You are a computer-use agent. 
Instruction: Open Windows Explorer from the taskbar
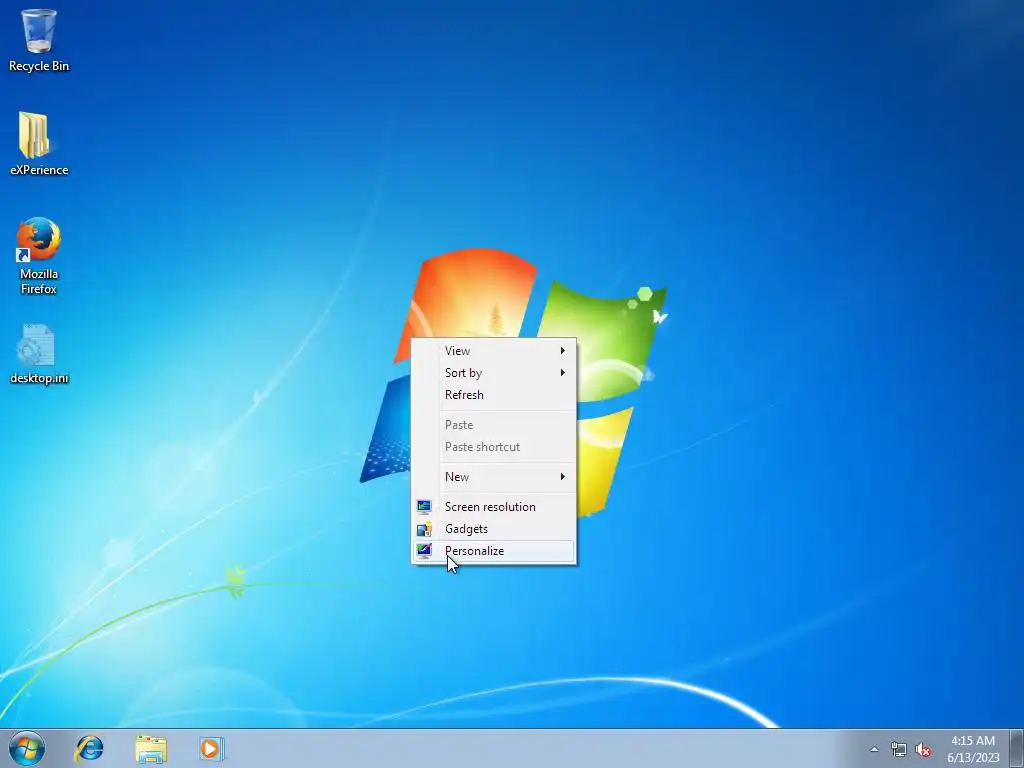pos(151,748)
